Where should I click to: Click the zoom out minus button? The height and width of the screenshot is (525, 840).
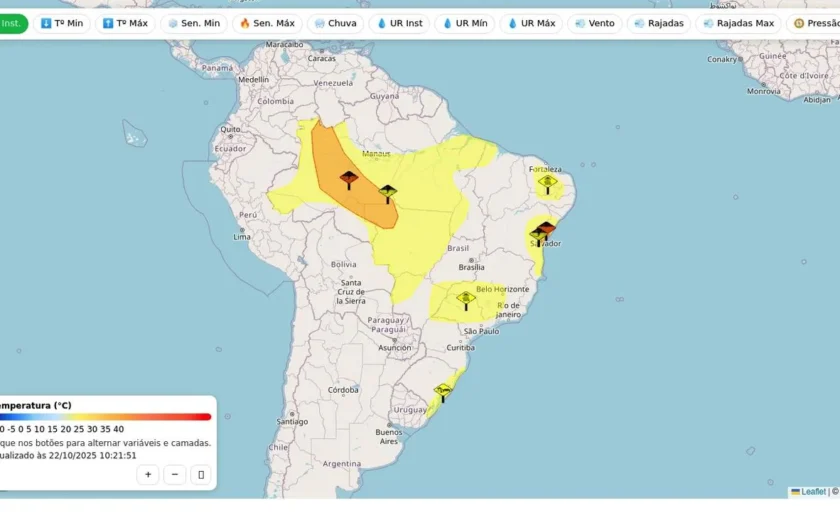[175, 475]
